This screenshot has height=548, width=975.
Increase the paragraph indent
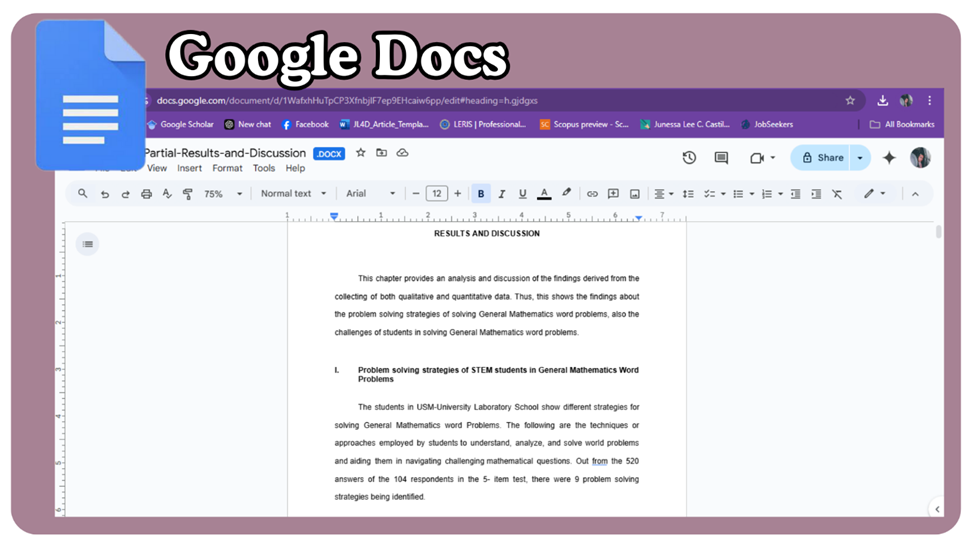click(x=816, y=194)
